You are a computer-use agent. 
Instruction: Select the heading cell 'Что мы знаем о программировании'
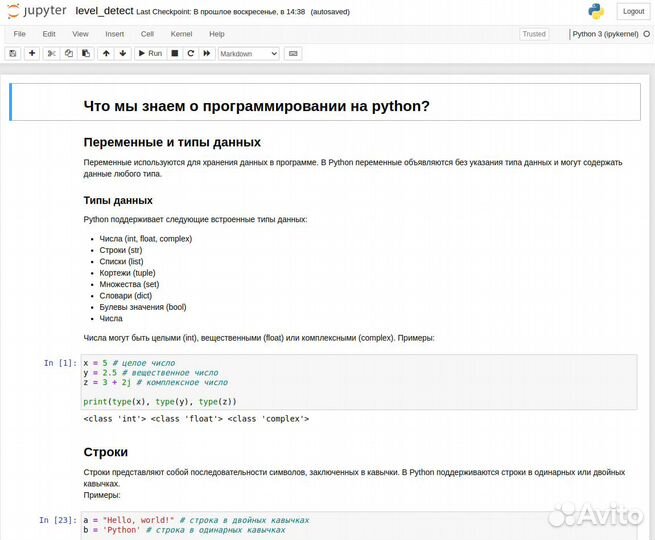point(325,102)
